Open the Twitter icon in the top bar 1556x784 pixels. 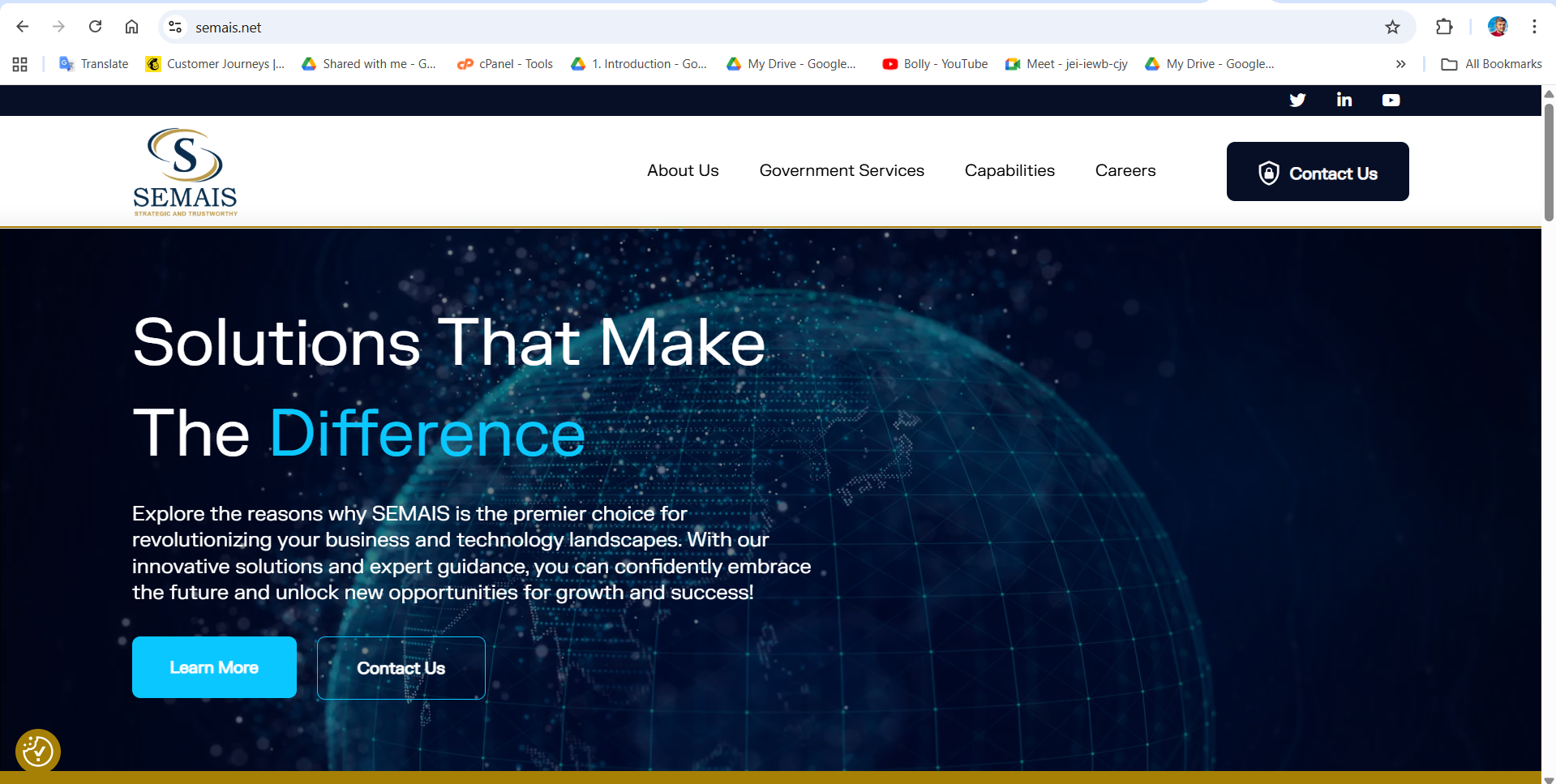coord(1297,100)
